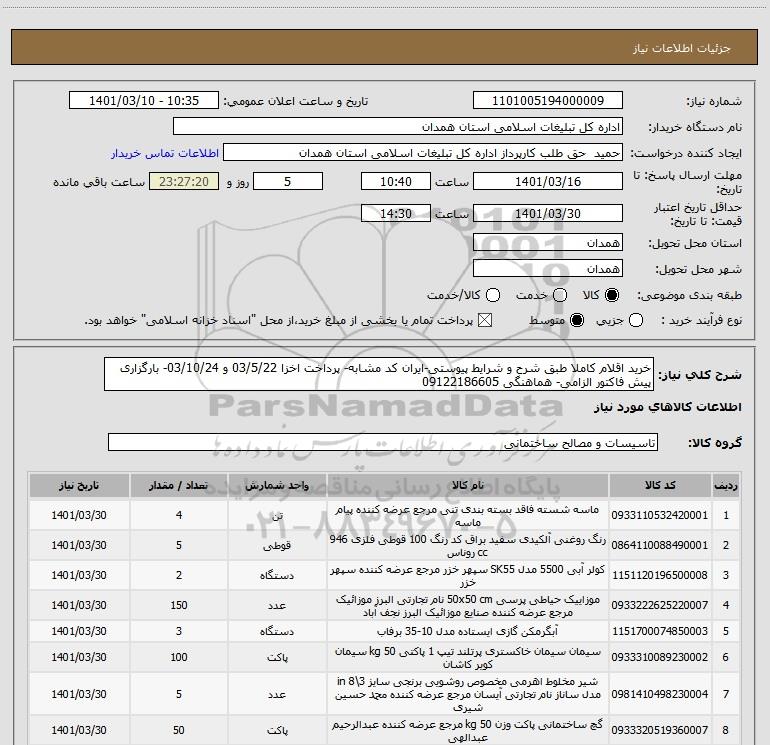Select the خدمت radio button
The height and width of the screenshot is (745, 770).
tap(560, 295)
